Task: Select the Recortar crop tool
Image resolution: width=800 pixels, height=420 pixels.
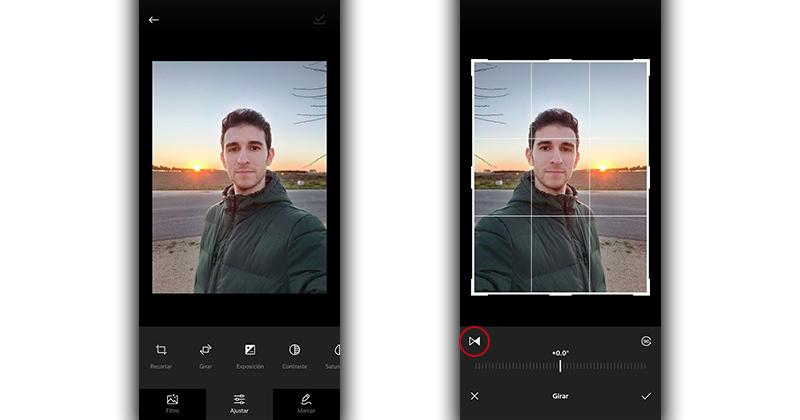Action: click(161, 356)
